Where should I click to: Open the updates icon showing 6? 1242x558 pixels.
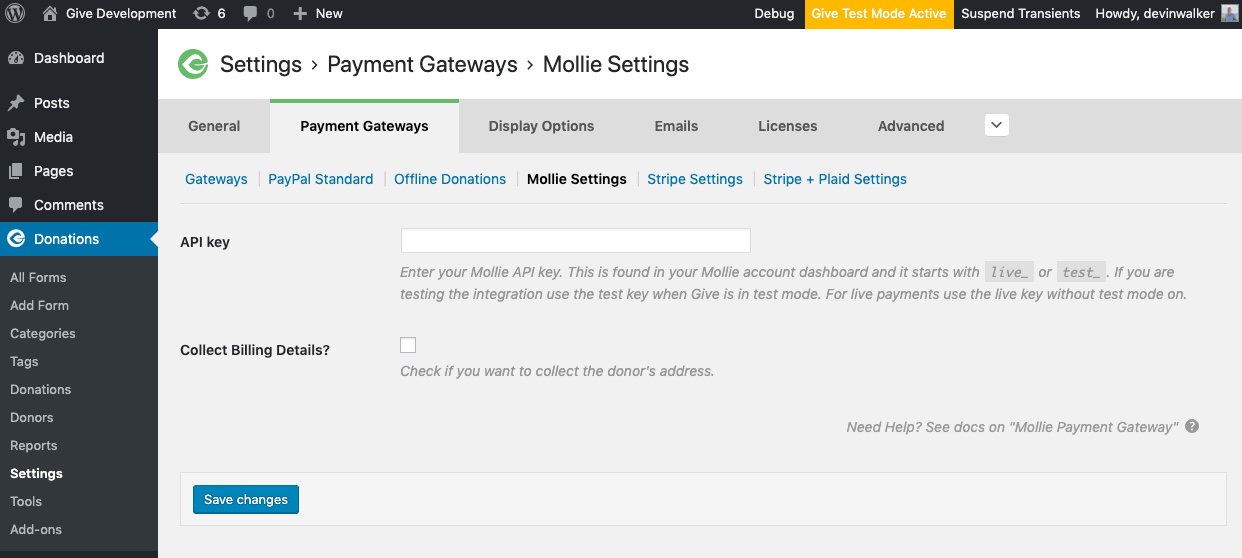(x=201, y=14)
